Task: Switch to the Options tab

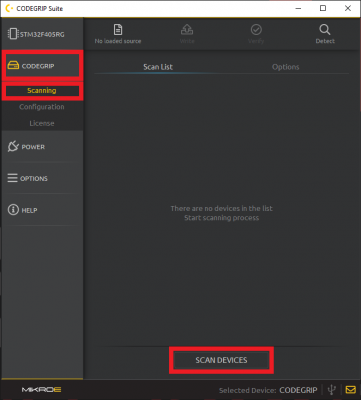Action: tap(286, 67)
